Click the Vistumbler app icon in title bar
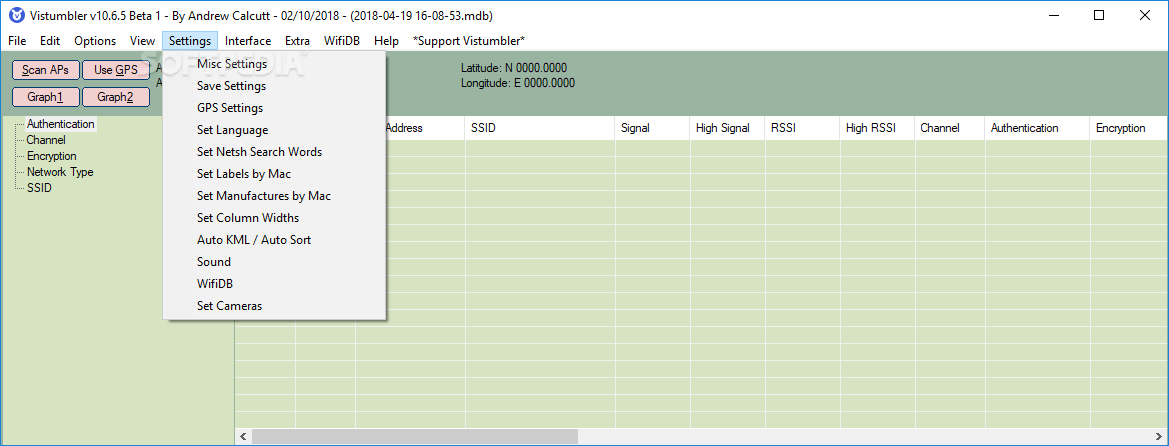Viewport: 1169px width, 446px height. point(16,15)
